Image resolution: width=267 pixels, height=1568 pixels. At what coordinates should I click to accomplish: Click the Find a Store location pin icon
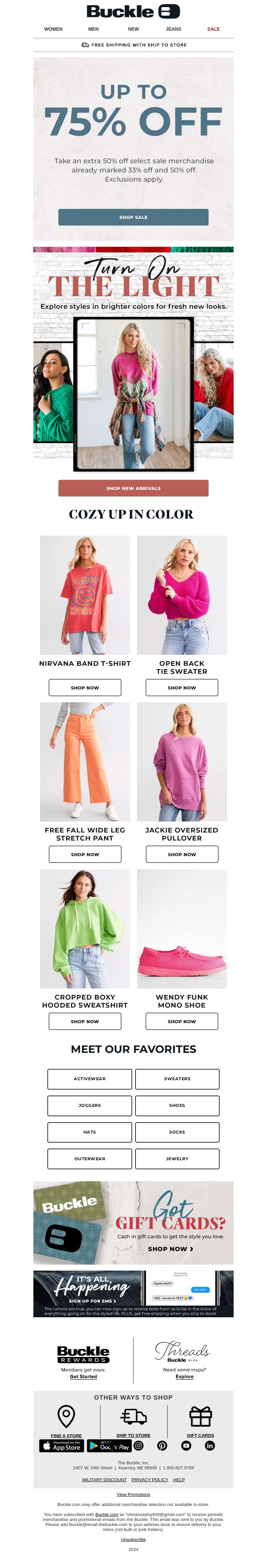coord(66,1416)
